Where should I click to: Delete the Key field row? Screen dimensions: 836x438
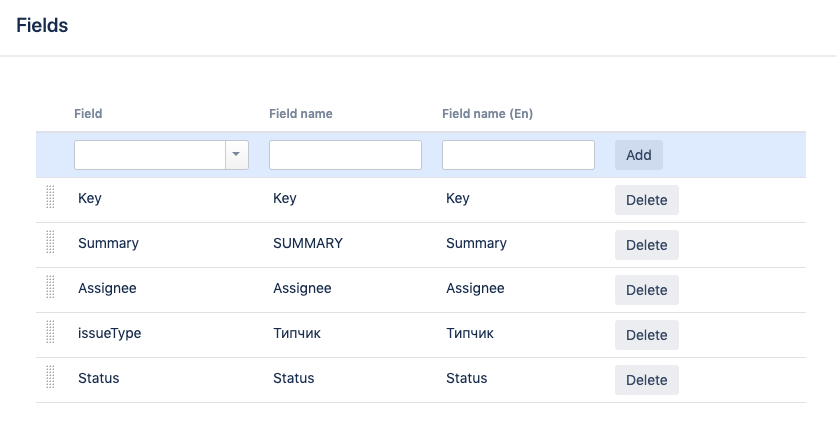click(646, 200)
